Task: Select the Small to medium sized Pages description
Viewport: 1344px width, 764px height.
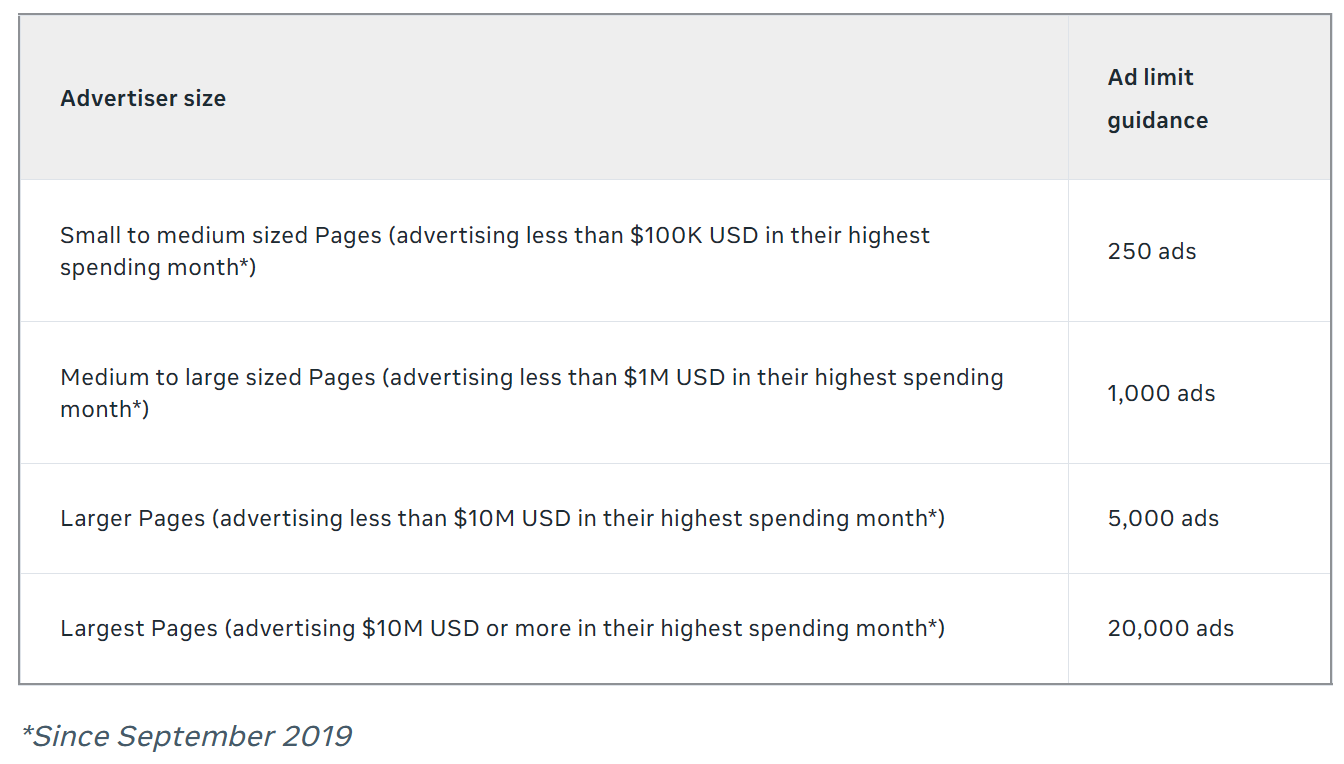Action: (495, 251)
